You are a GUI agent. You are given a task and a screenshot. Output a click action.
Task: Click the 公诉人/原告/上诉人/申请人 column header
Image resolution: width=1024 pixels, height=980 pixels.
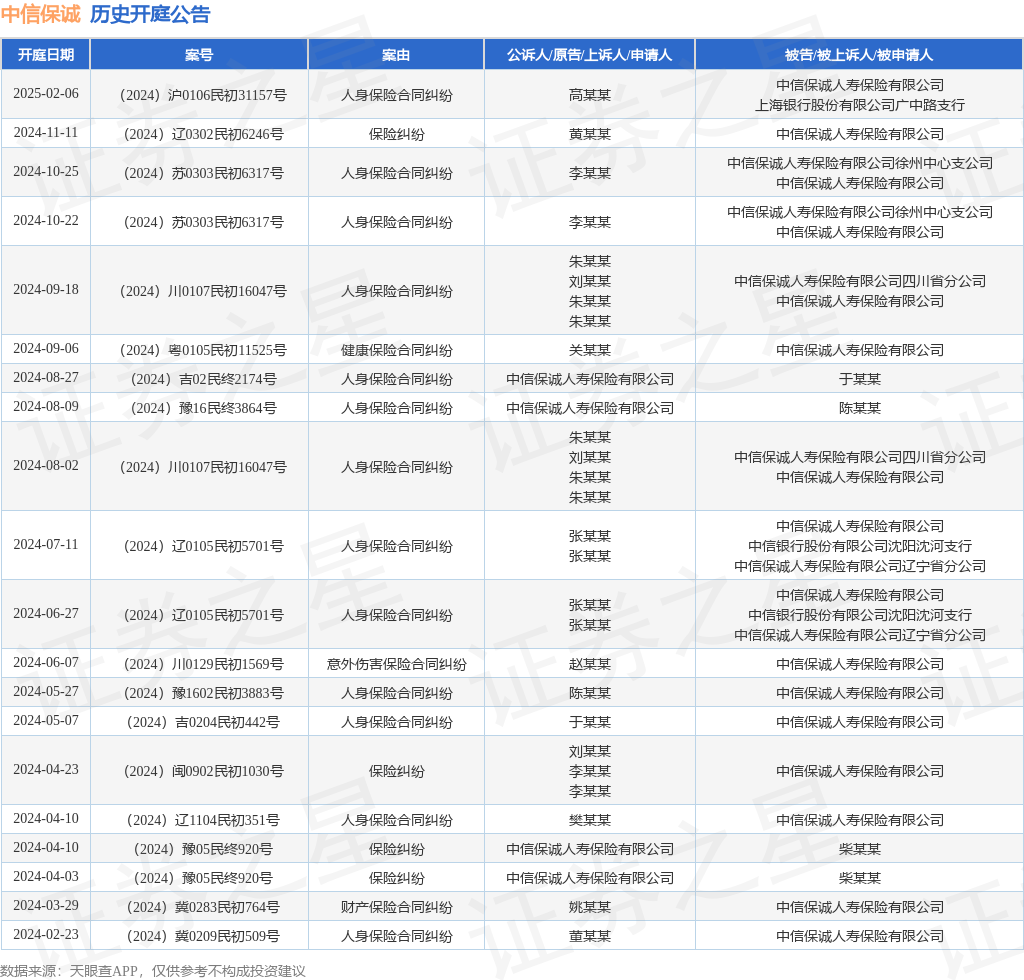pyautogui.click(x=589, y=55)
